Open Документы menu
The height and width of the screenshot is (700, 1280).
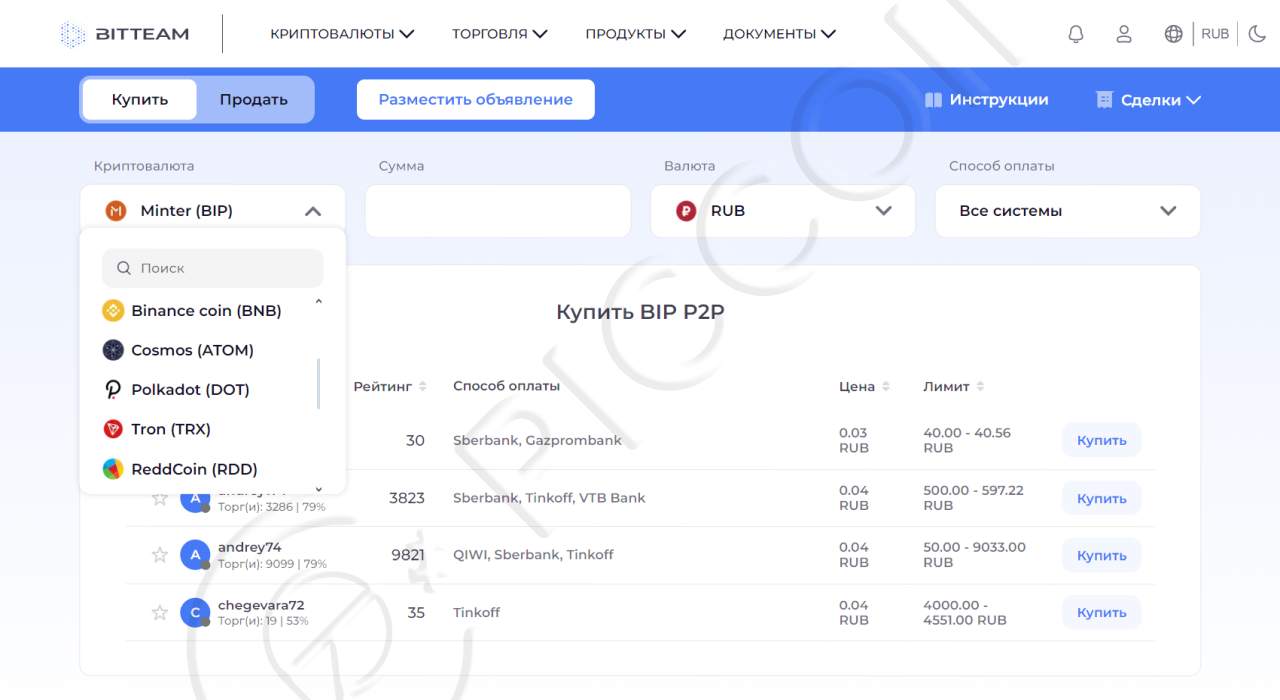[x=780, y=34]
